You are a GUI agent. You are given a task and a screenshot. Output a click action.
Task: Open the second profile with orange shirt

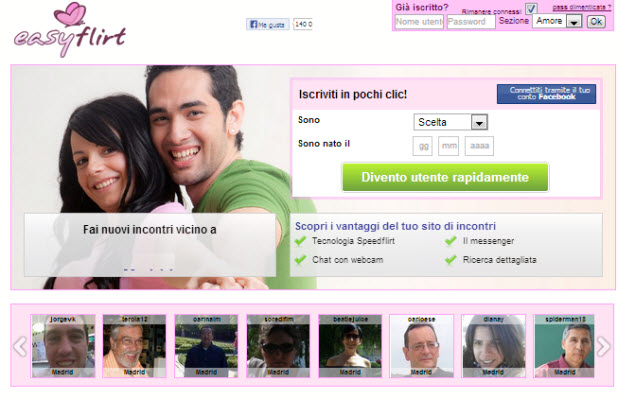134,346
